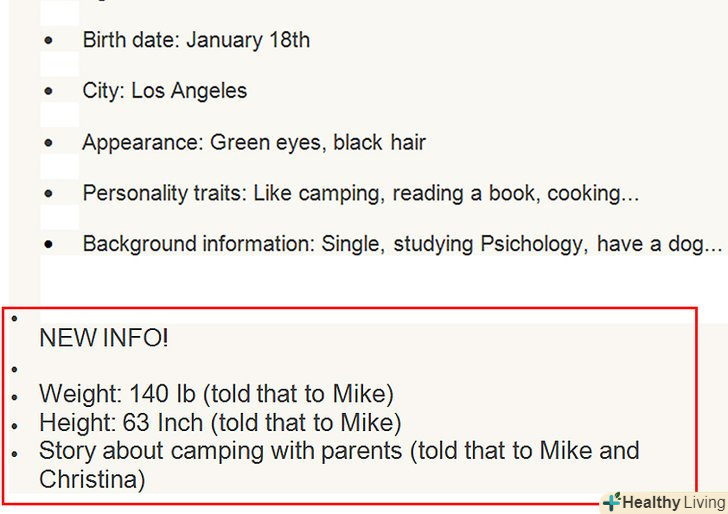Image resolution: width=728 pixels, height=514 pixels.
Task: Click the bullet before Height line
Action: point(14,425)
